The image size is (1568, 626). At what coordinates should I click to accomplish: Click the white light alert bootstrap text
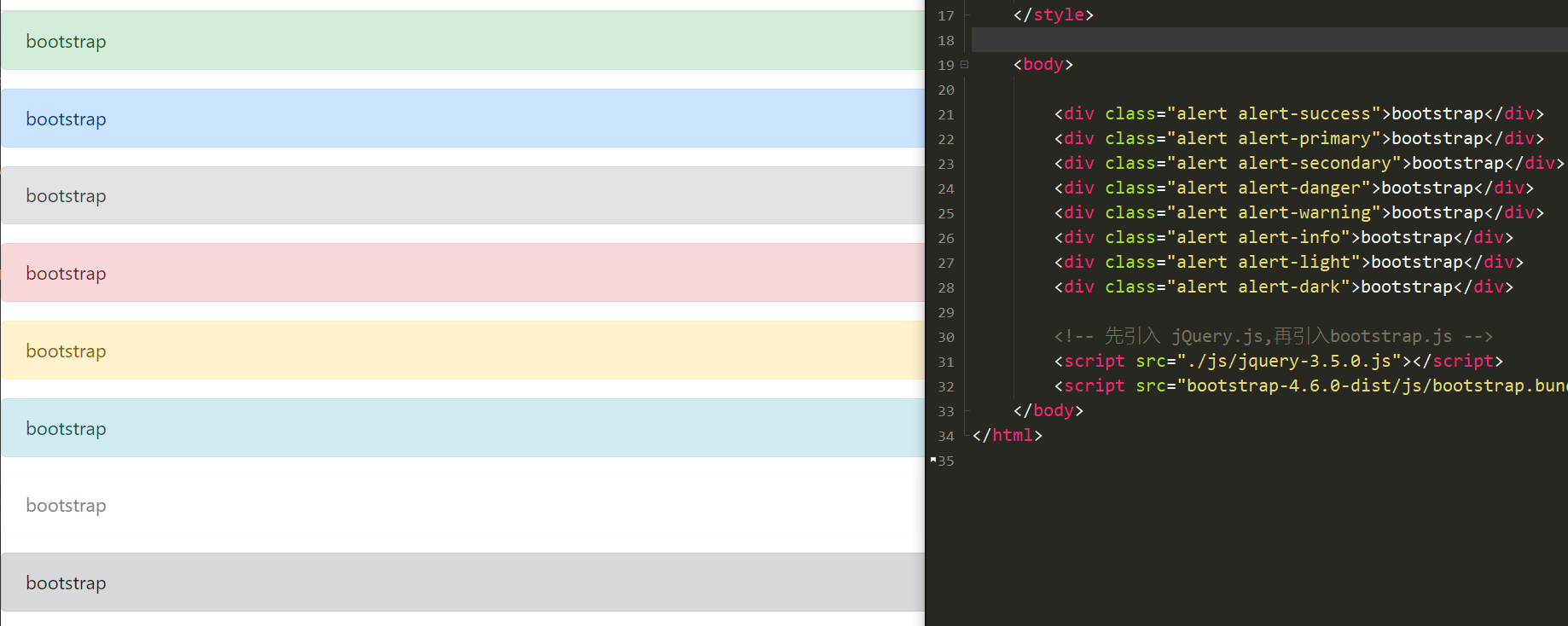point(66,506)
